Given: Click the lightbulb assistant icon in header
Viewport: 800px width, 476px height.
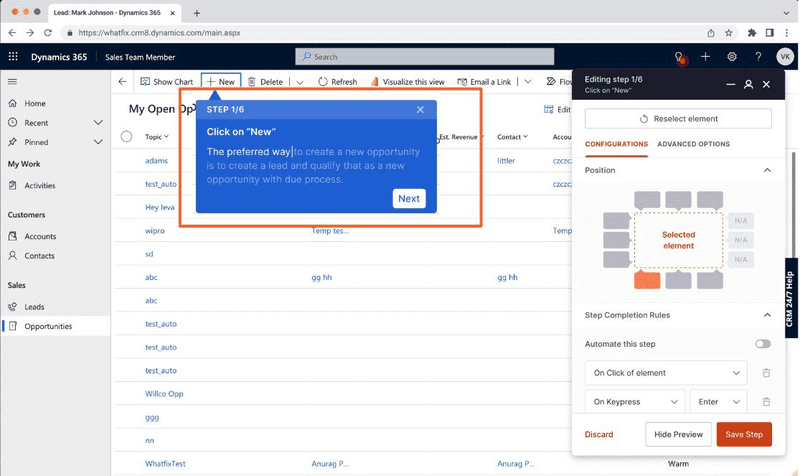Looking at the screenshot, I should tap(679, 57).
